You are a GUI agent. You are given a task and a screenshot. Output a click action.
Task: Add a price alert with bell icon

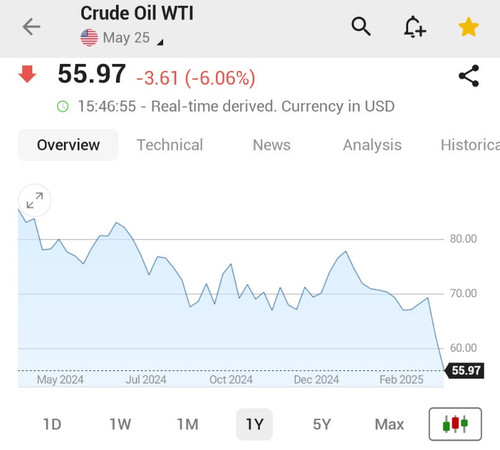[x=415, y=27]
